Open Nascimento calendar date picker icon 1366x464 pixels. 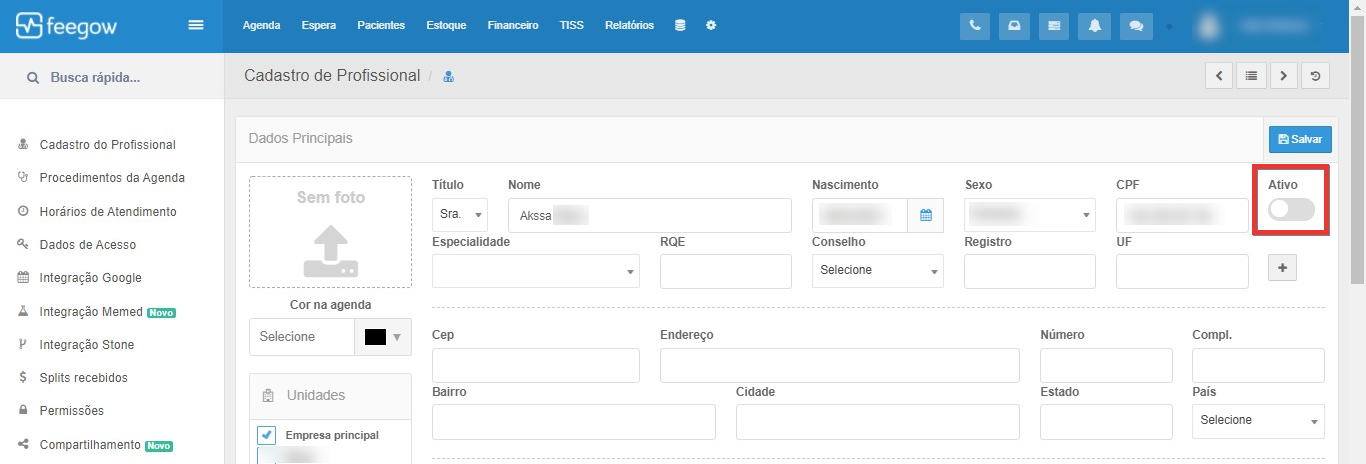click(925, 215)
